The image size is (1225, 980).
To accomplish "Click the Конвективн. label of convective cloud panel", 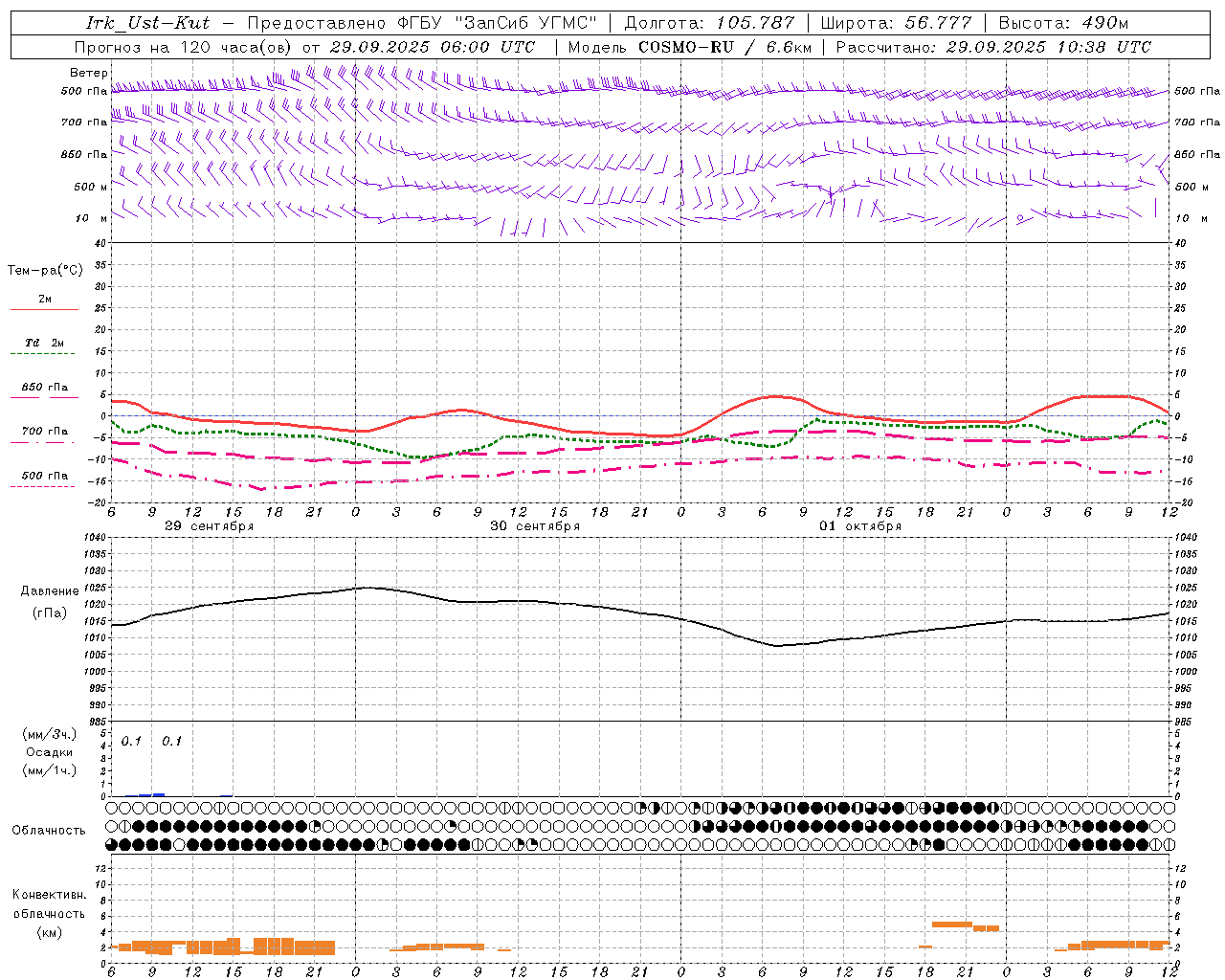I will coord(49,895).
